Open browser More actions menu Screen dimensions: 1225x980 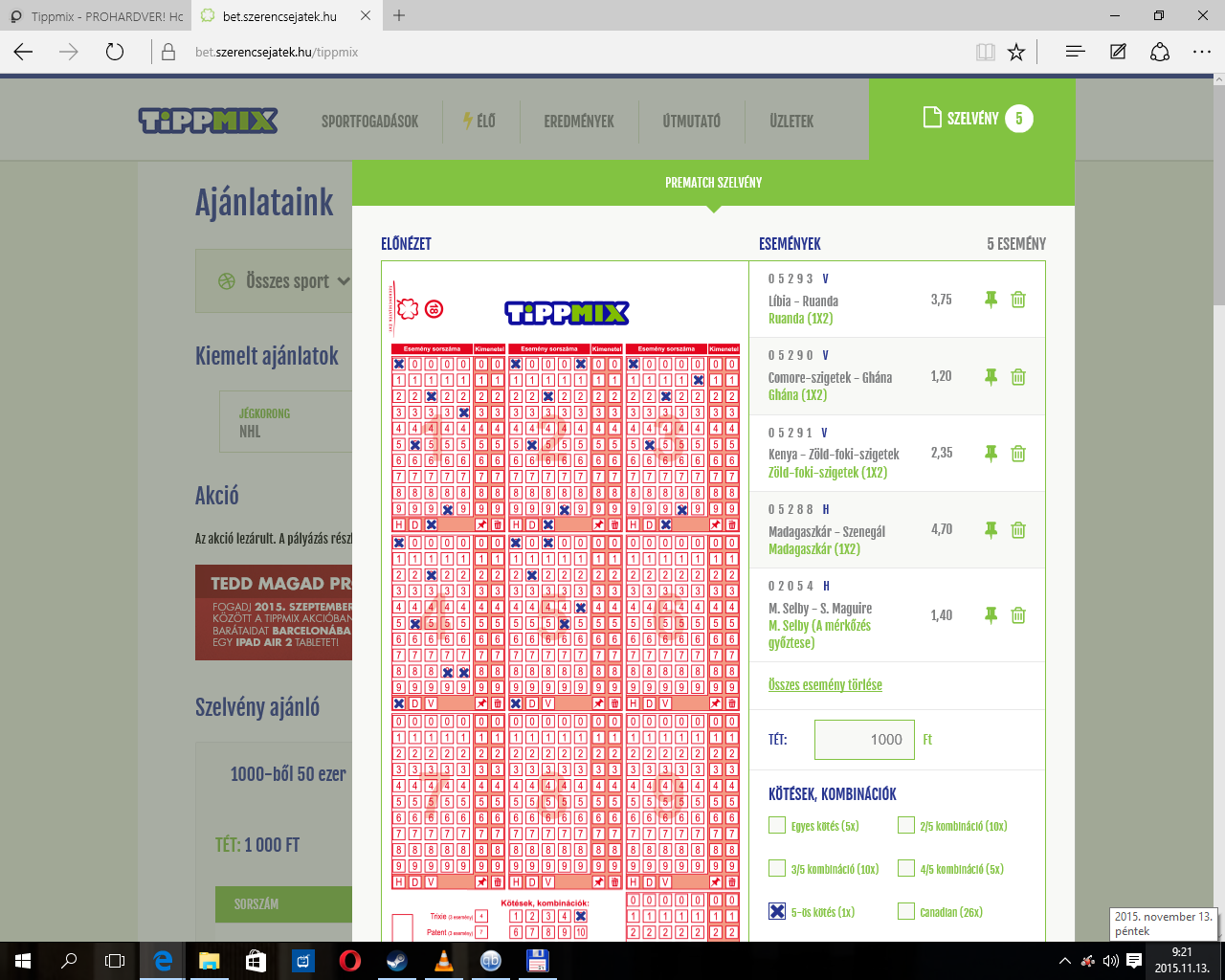[x=1203, y=52]
